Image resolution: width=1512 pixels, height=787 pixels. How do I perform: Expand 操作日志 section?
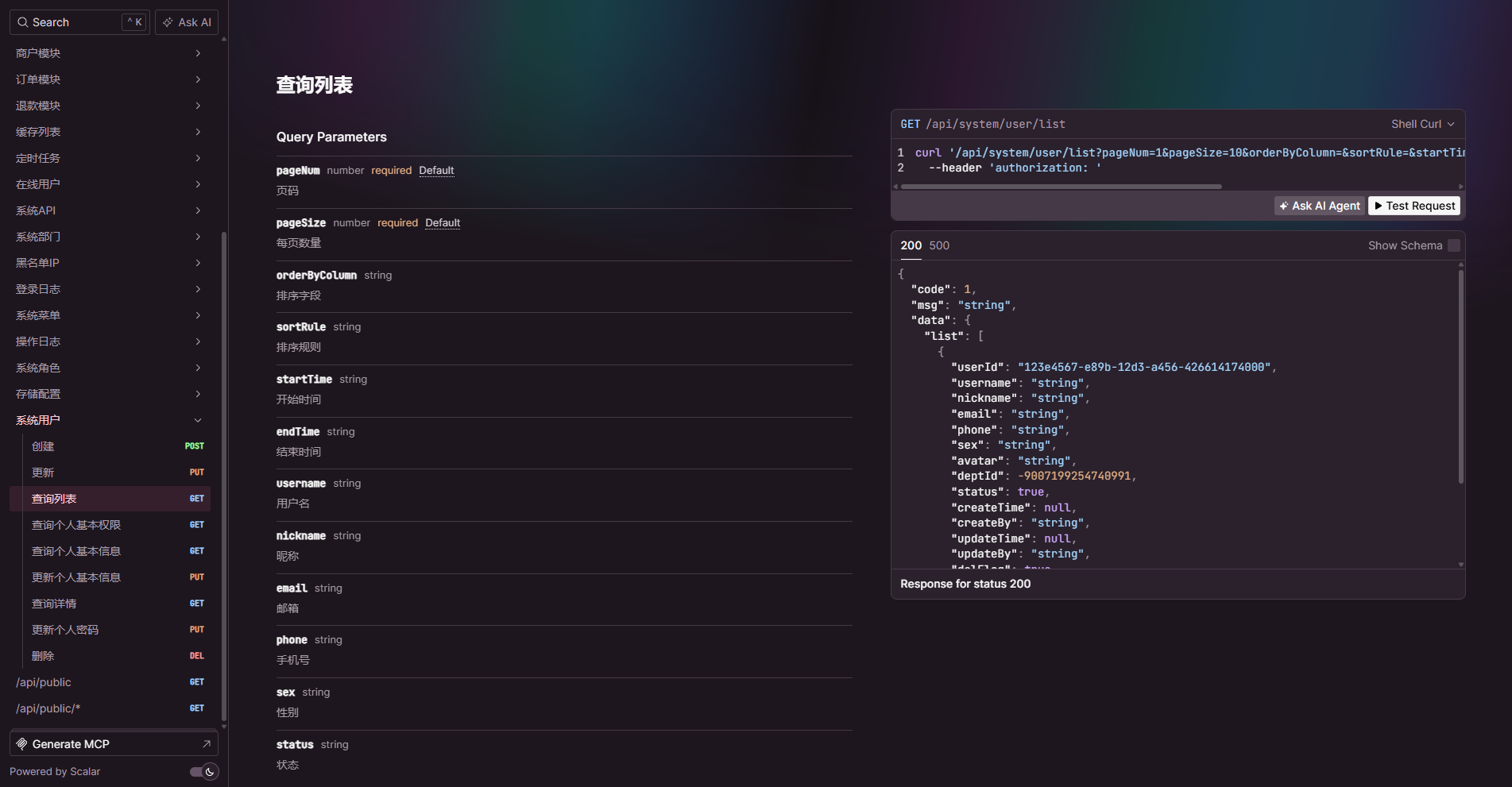[x=109, y=341]
